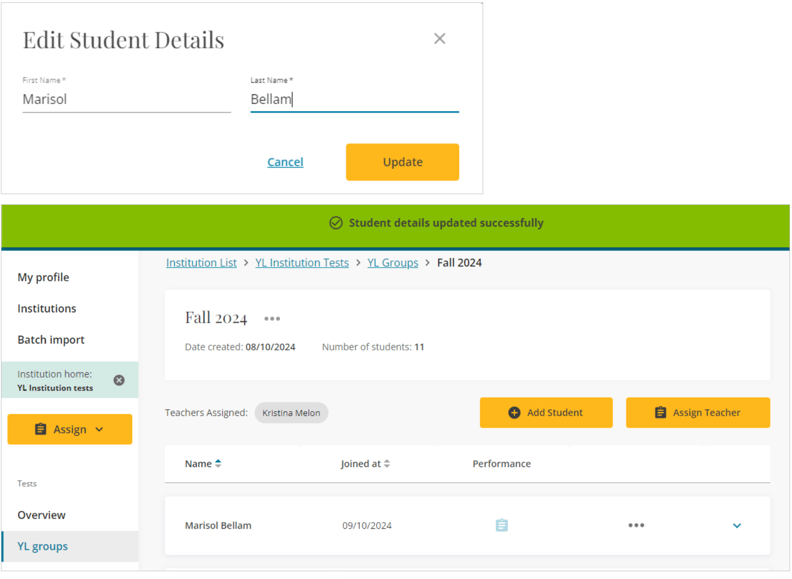Expand Marisol Bellam's row details
This screenshot has width=792, height=579.
[x=737, y=525]
